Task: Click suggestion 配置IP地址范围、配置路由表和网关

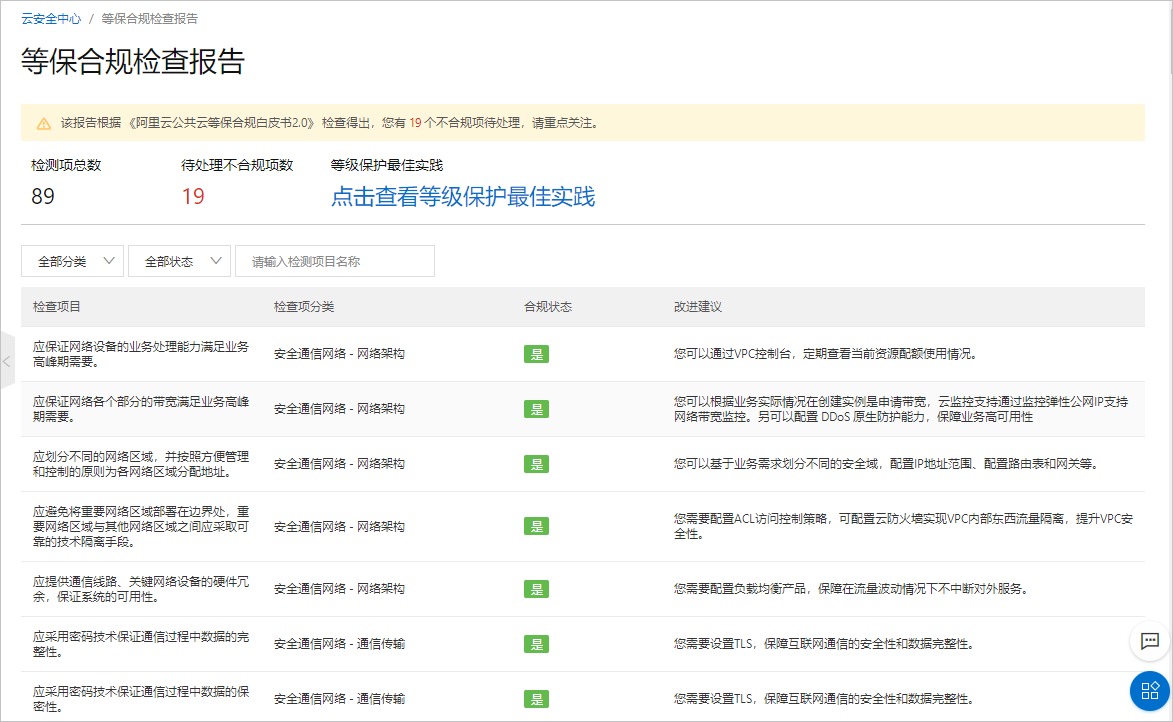Action: tap(886, 464)
